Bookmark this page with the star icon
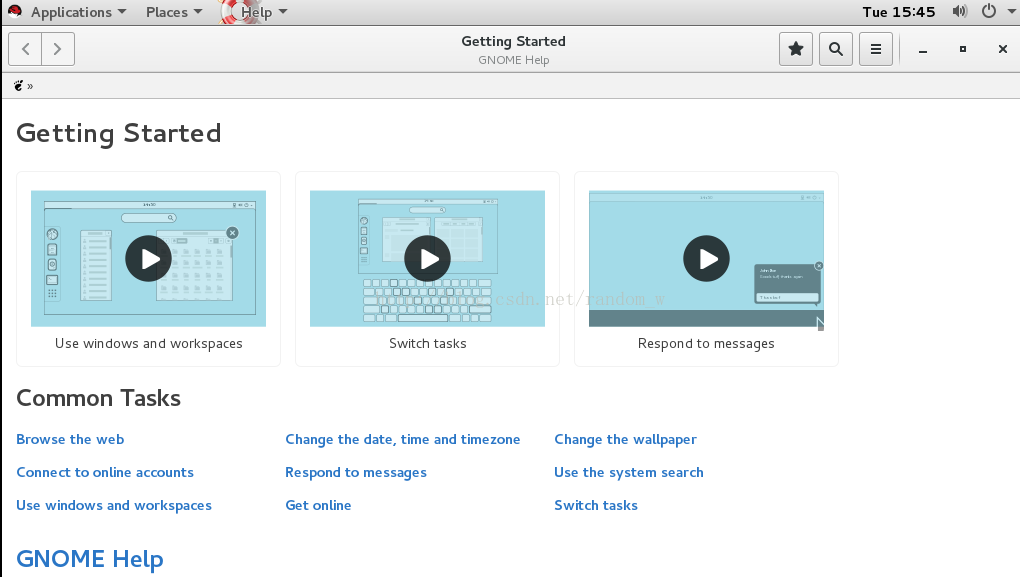This screenshot has width=1020, height=577. 796,49
